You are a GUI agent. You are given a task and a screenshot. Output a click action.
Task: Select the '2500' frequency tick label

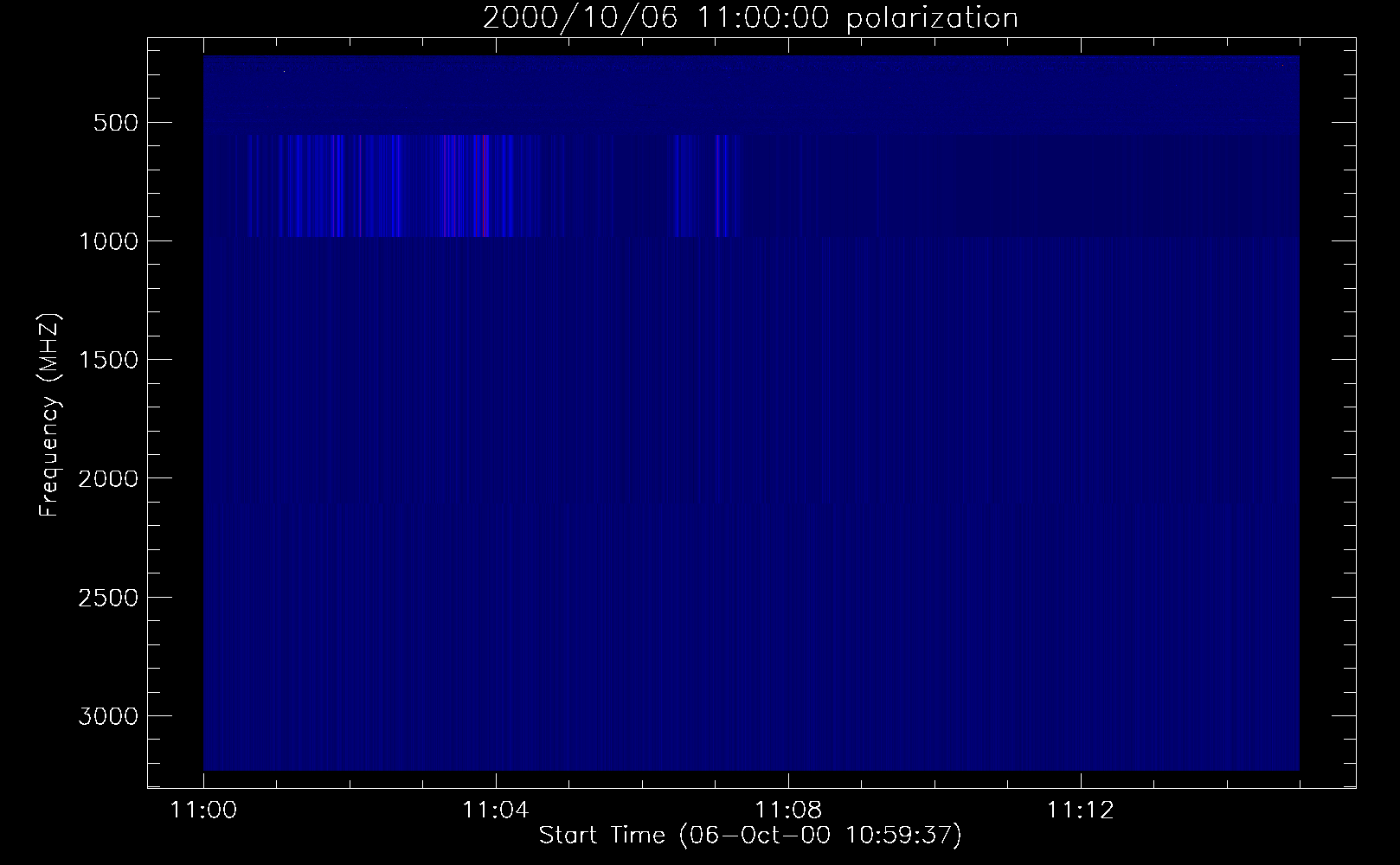[108, 598]
